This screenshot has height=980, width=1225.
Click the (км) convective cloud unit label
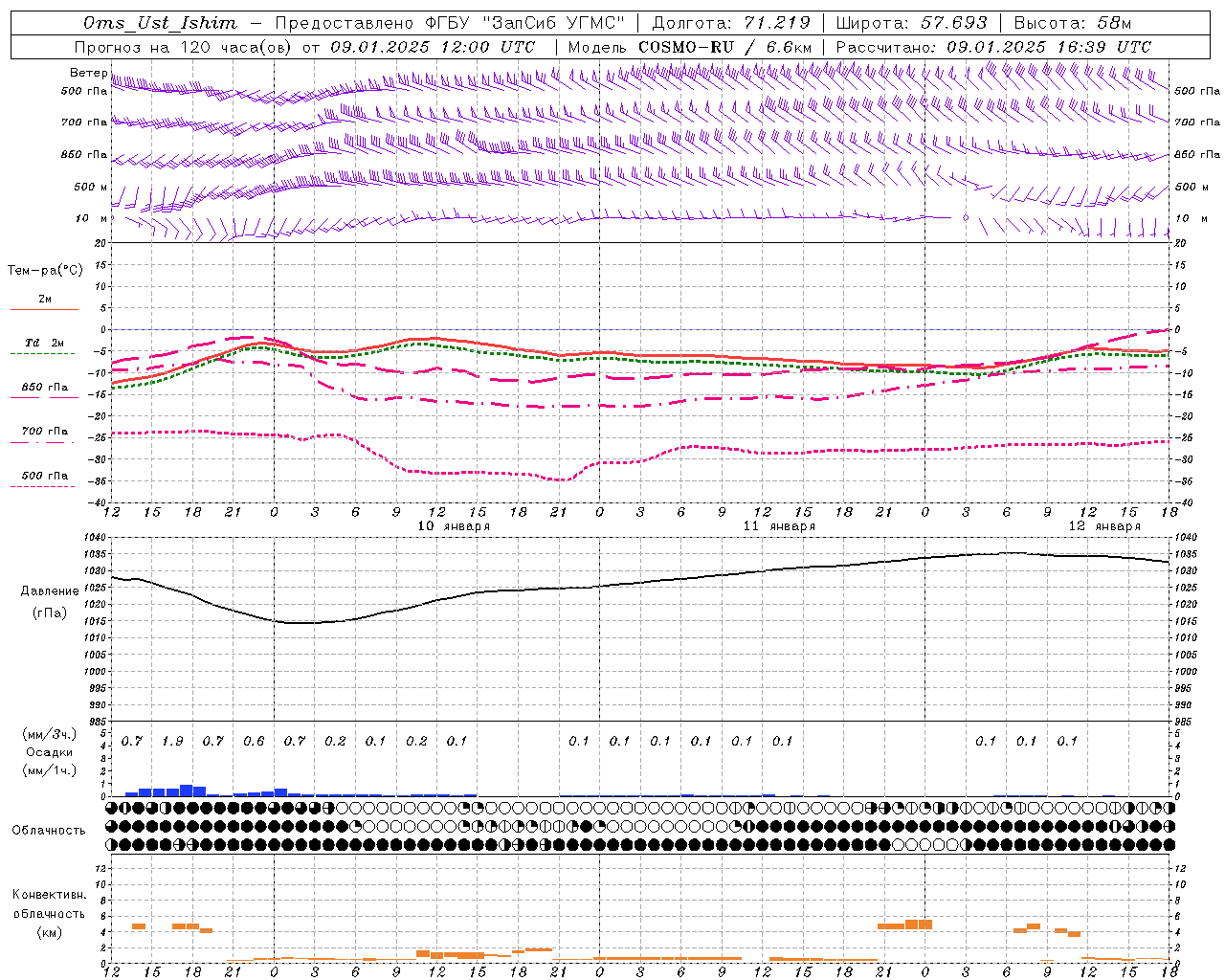point(49,932)
